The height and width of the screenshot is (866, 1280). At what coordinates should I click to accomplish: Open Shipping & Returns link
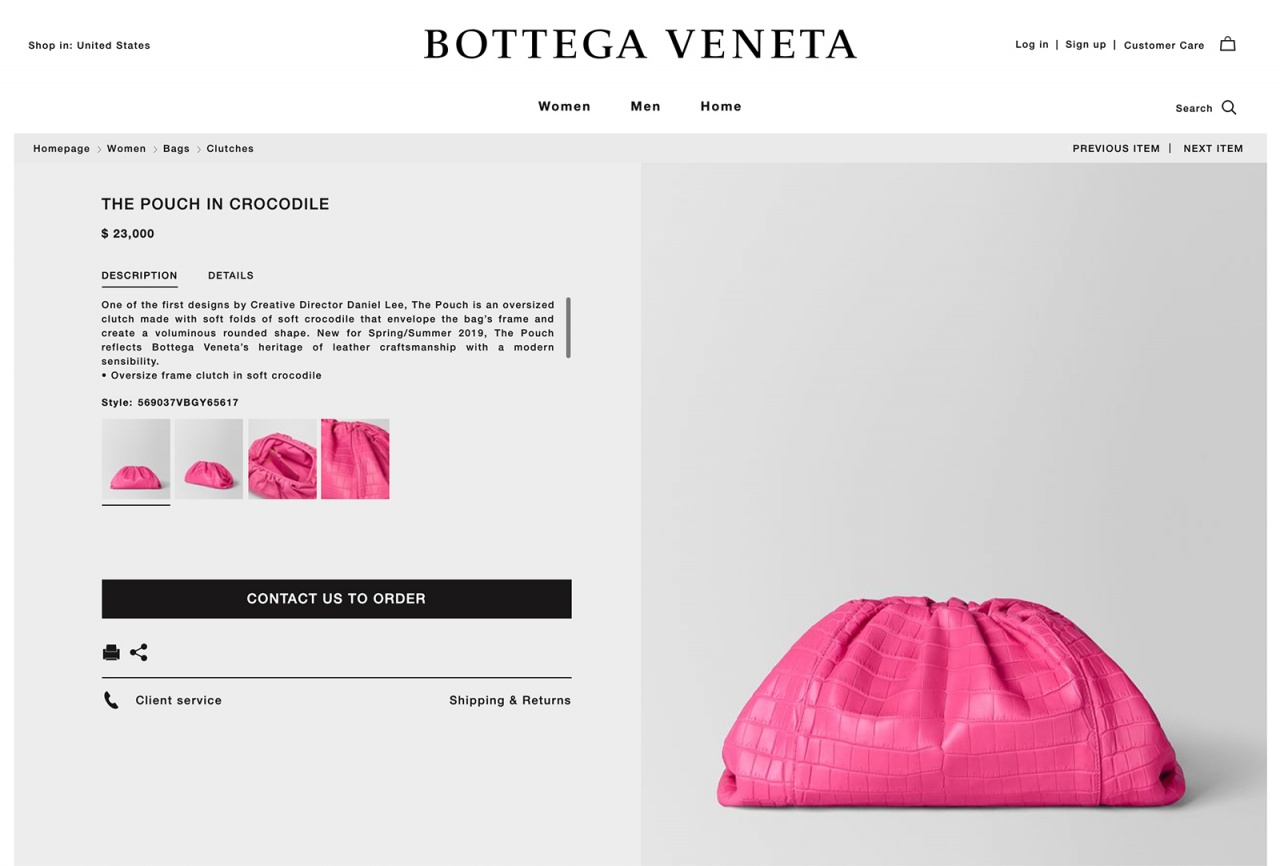pyautogui.click(x=510, y=700)
